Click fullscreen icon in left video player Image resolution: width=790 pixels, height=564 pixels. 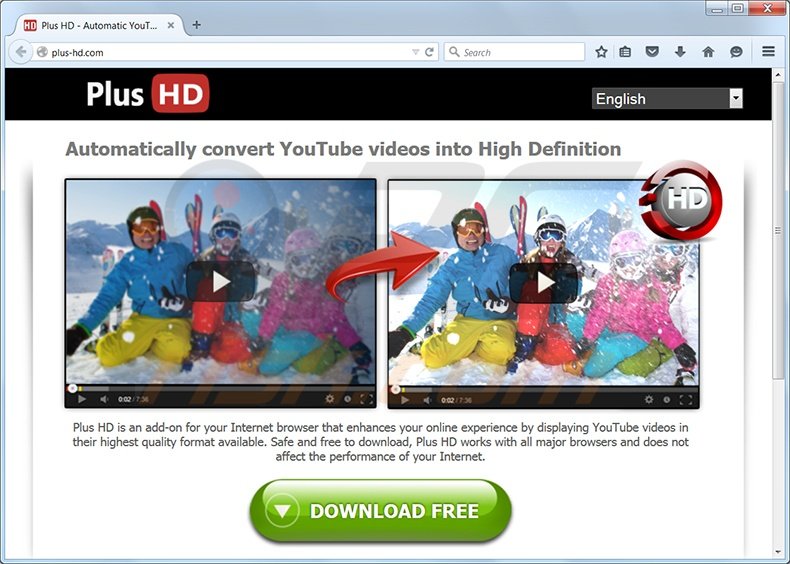tap(366, 400)
